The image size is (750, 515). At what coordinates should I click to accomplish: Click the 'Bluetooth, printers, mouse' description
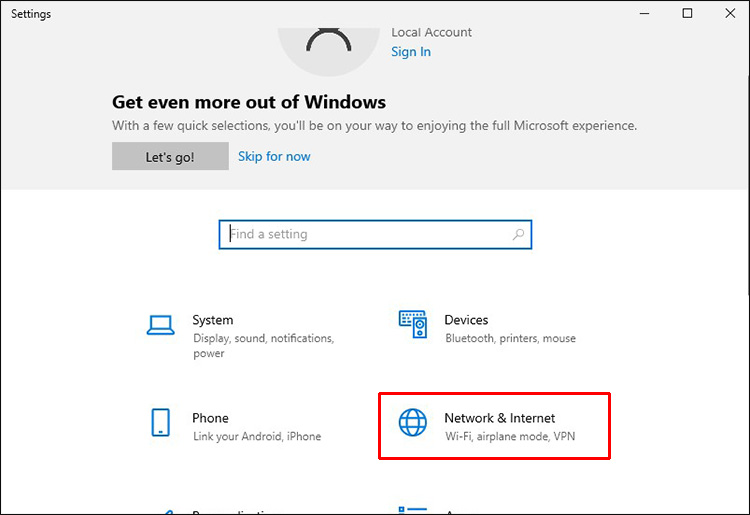(510, 338)
